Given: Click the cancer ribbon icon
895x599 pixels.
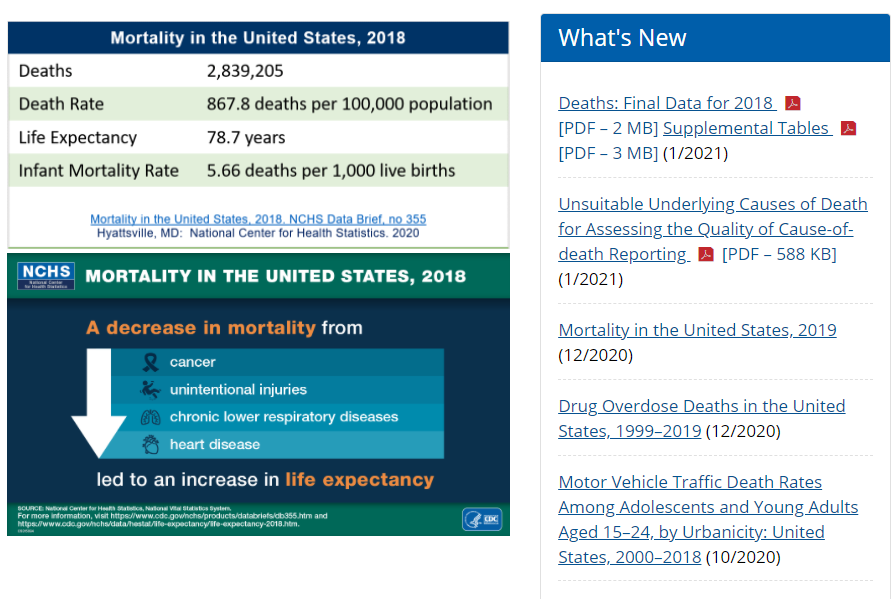Looking at the screenshot, I should (151, 362).
